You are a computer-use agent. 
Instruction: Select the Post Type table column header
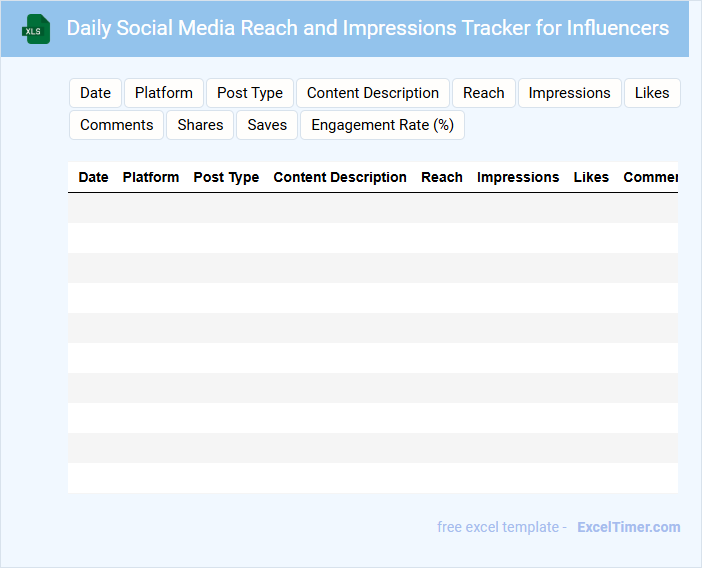coord(226,177)
